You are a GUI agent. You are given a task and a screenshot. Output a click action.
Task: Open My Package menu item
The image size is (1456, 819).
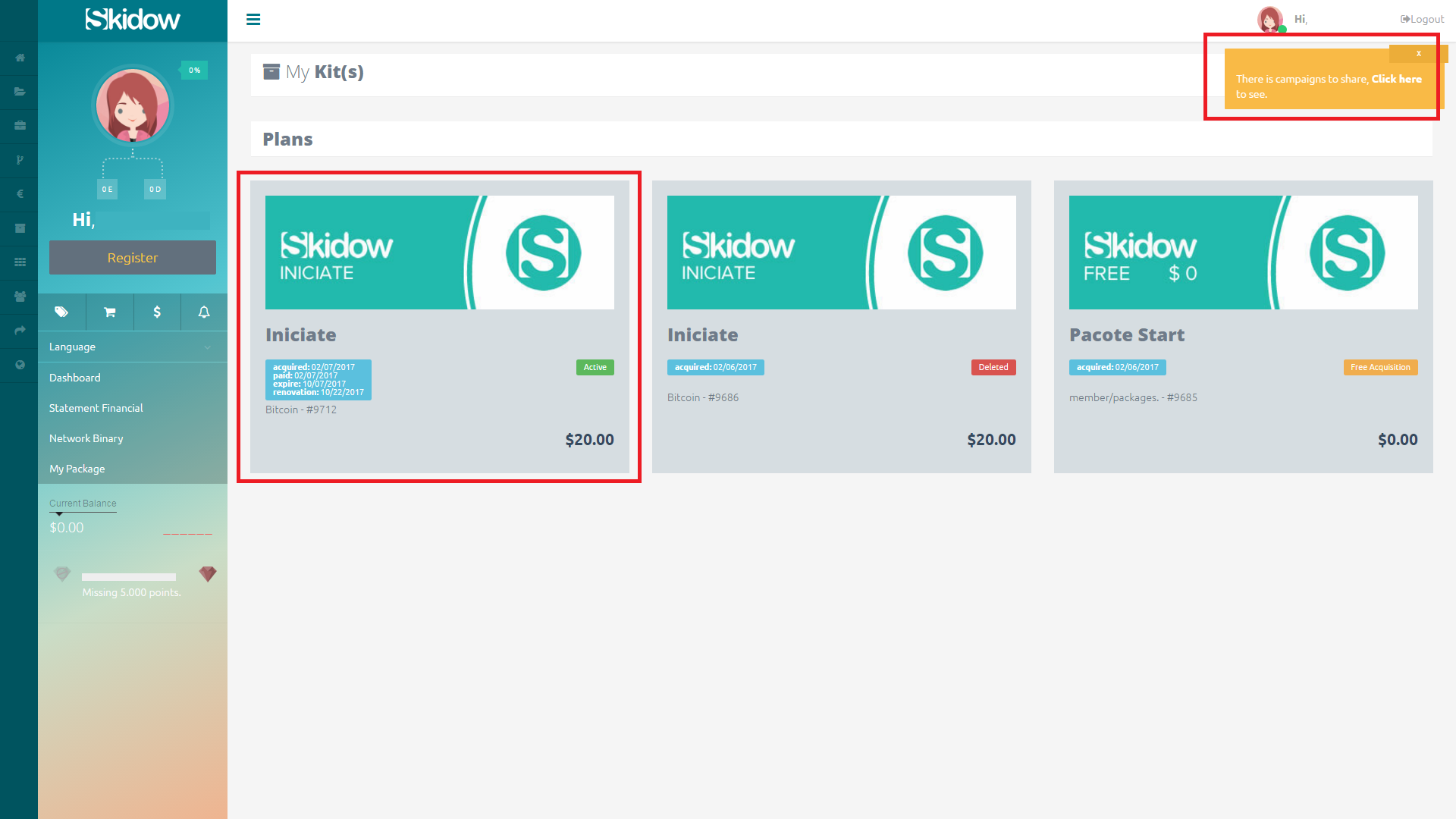pyautogui.click(x=133, y=469)
